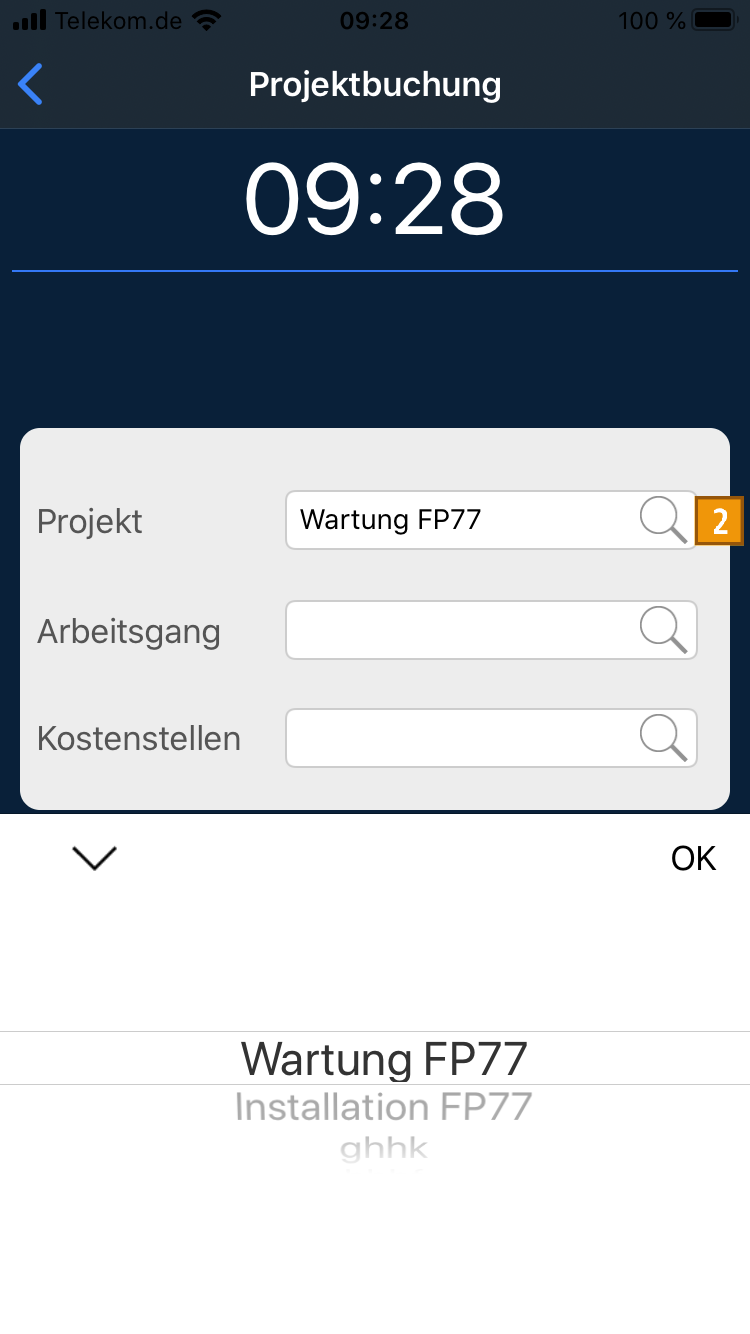
Task: Tap the search magnifier in Projekt field
Action: click(663, 520)
